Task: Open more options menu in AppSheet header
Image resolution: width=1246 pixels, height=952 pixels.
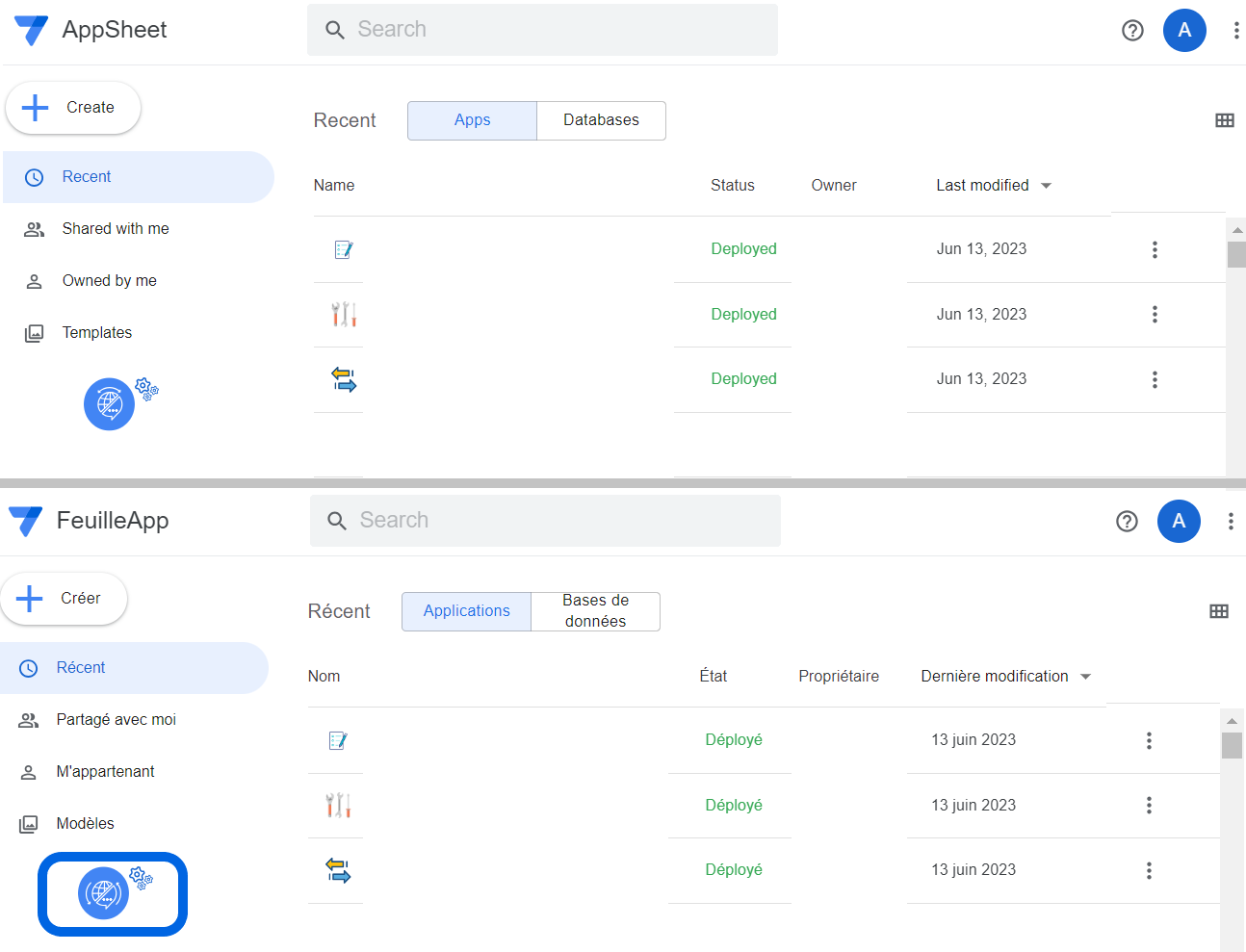Action: [1236, 30]
